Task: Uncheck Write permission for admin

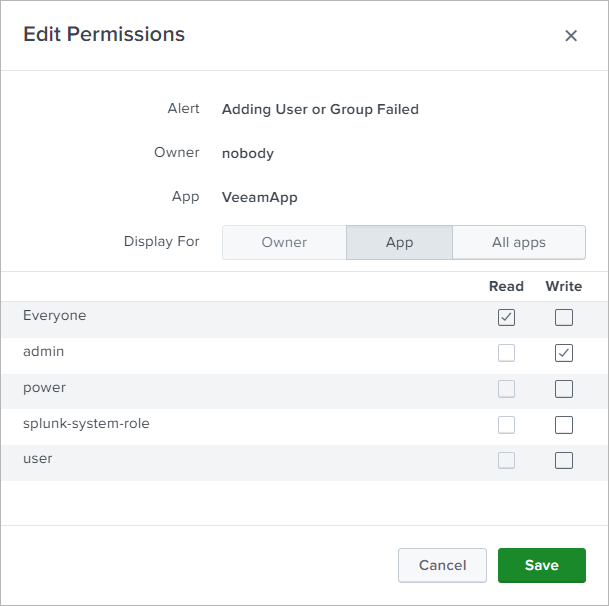Action: point(564,353)
